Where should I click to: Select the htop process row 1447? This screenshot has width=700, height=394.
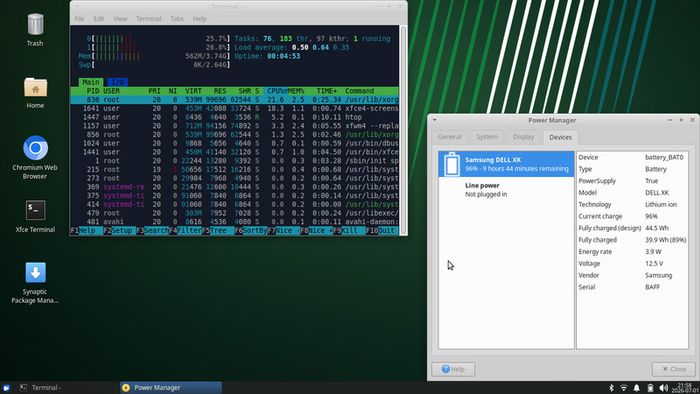coord(234,117)
